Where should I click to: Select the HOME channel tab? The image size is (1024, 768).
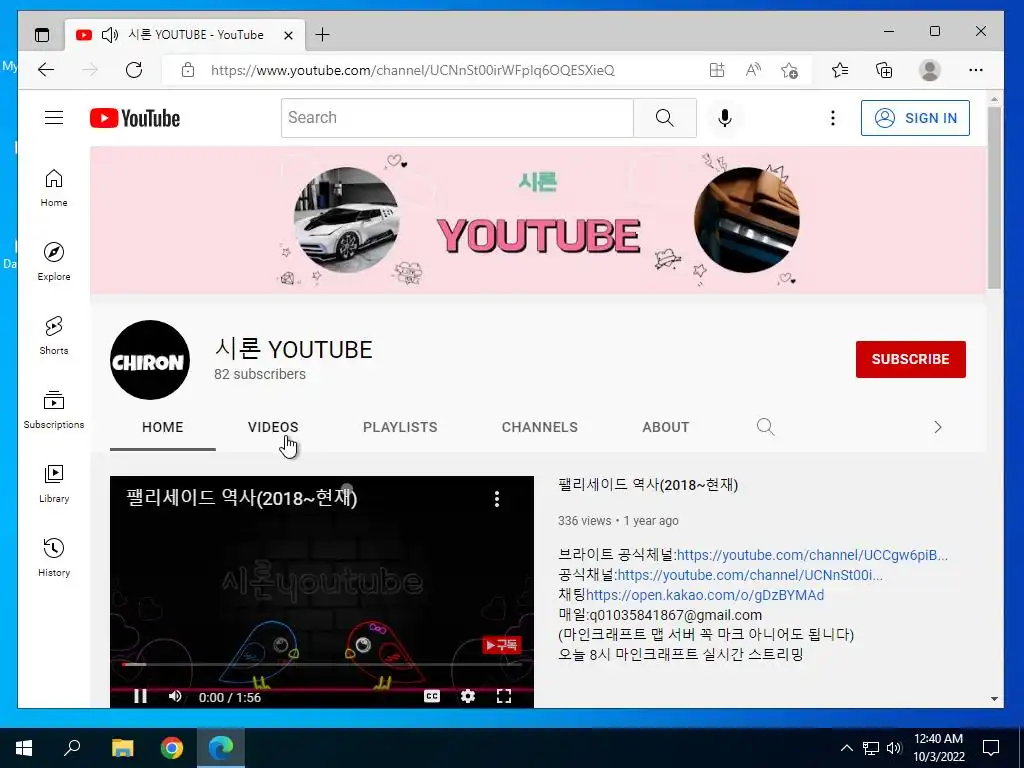coord(163,427)
